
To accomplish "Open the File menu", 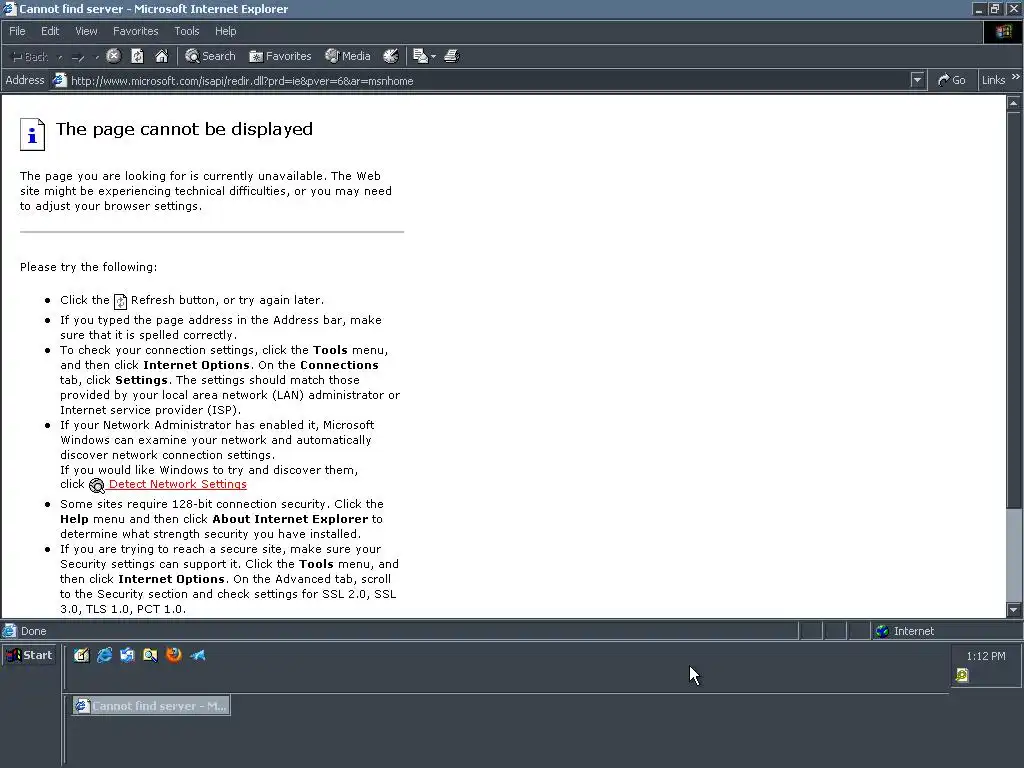I will tap(17, 31).
